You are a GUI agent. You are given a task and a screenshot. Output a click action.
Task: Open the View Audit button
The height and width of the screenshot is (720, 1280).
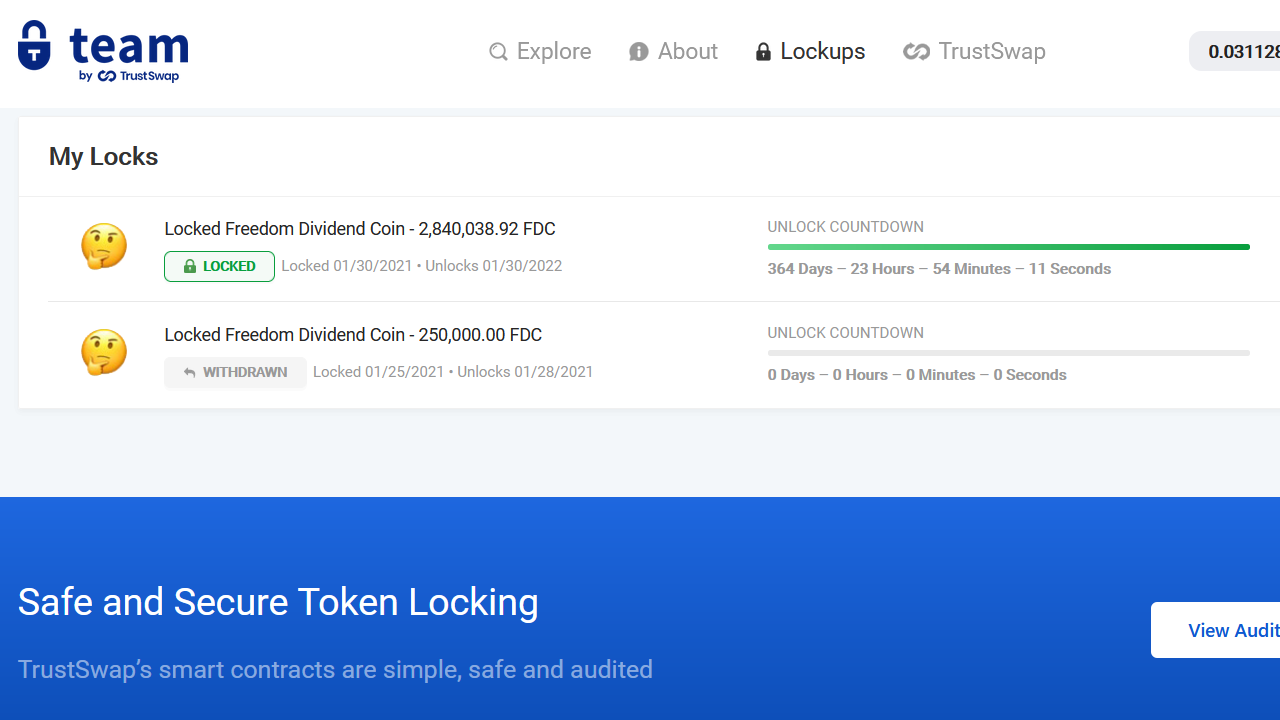pyautogui.click(x=1220, y=630)
